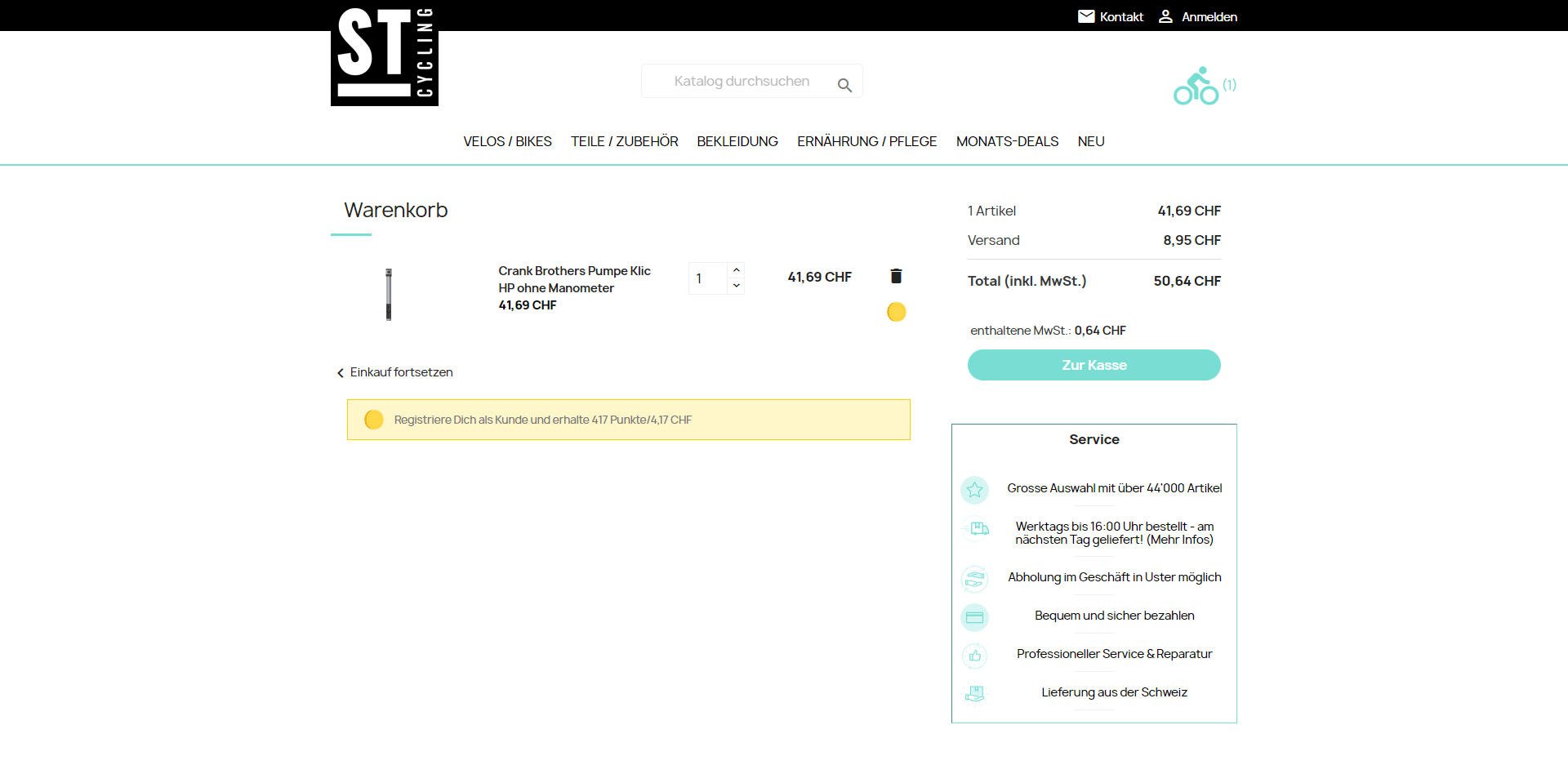Click the star icon for Grosse Auswahl

tap(974, 489)
